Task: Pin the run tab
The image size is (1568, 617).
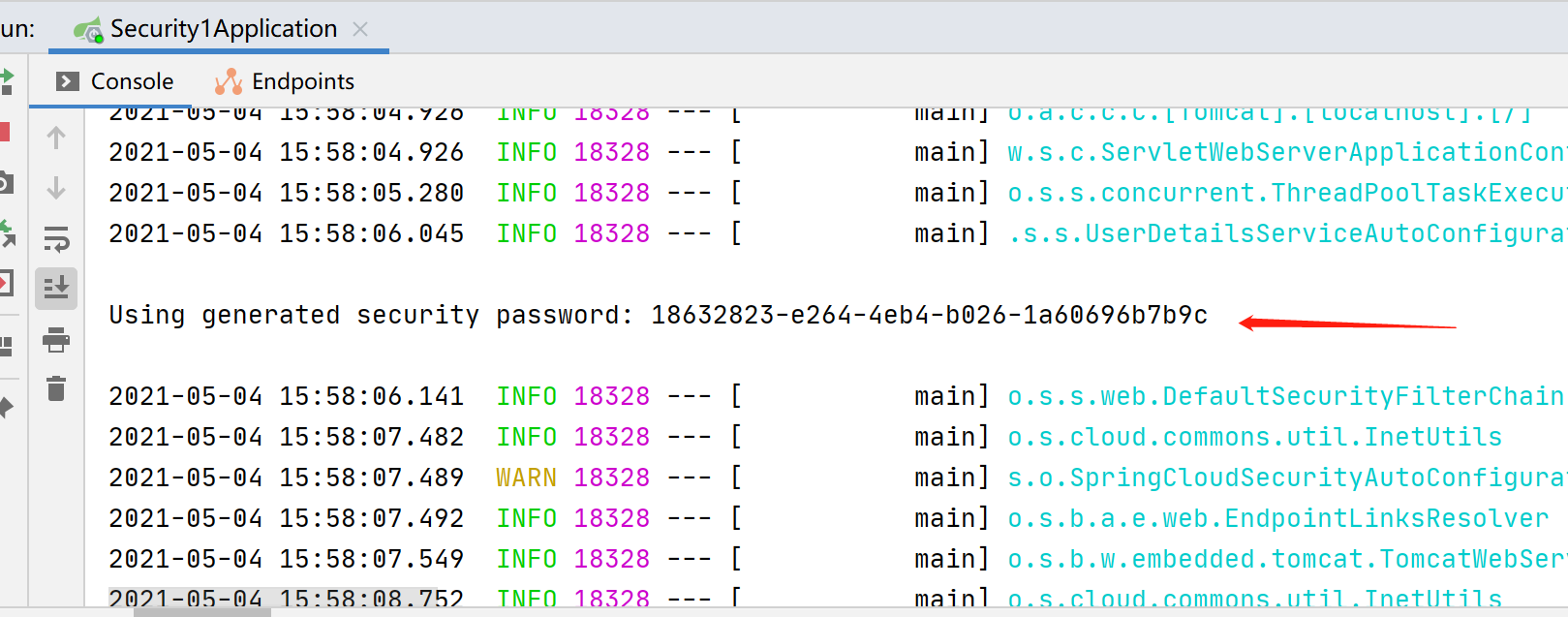Action: click(x=5, y=407)
